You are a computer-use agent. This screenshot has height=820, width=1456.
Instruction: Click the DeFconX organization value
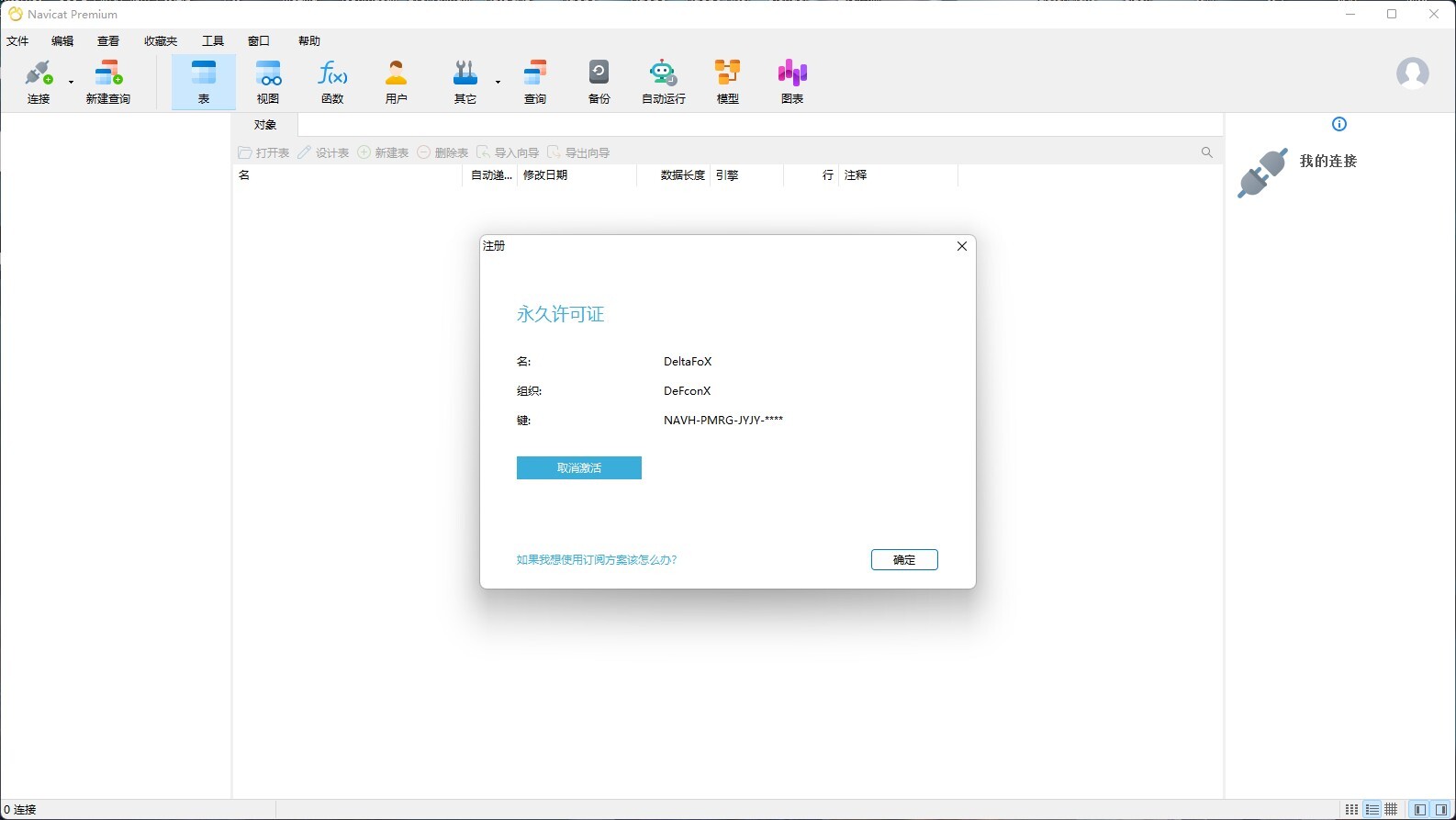pyautogui.click(x=688, y=391)
